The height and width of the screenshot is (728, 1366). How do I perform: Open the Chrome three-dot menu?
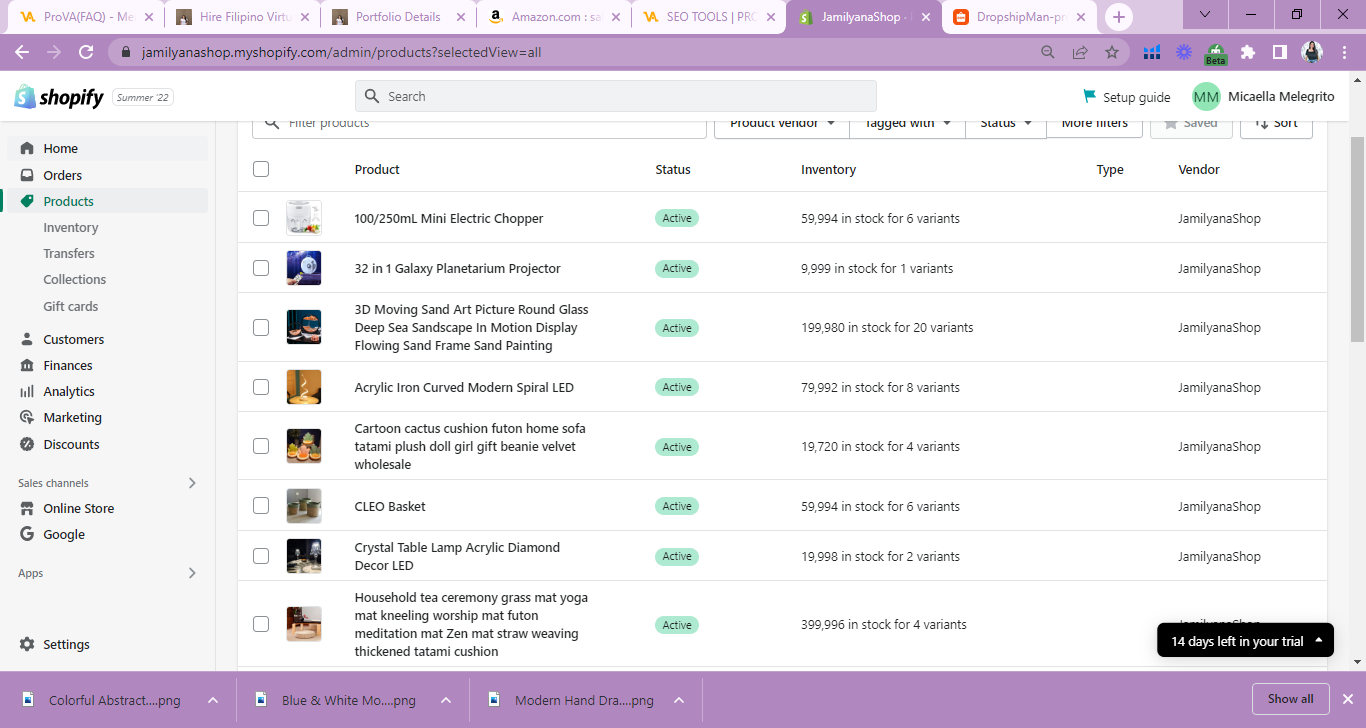point(1344,52)
